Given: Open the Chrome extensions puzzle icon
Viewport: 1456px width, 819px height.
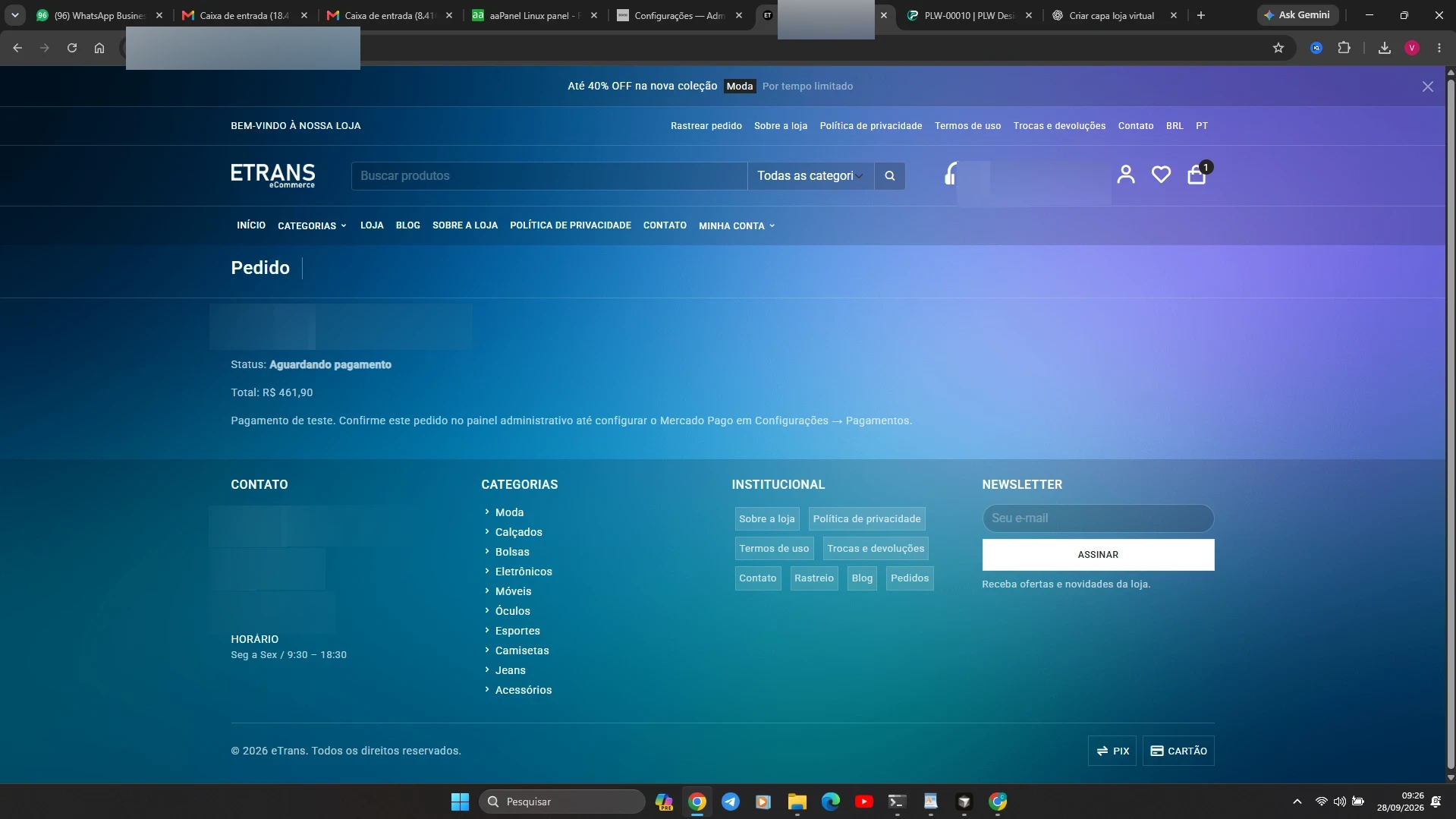Looking at the screenshot, I should [x=1344, y=48].
